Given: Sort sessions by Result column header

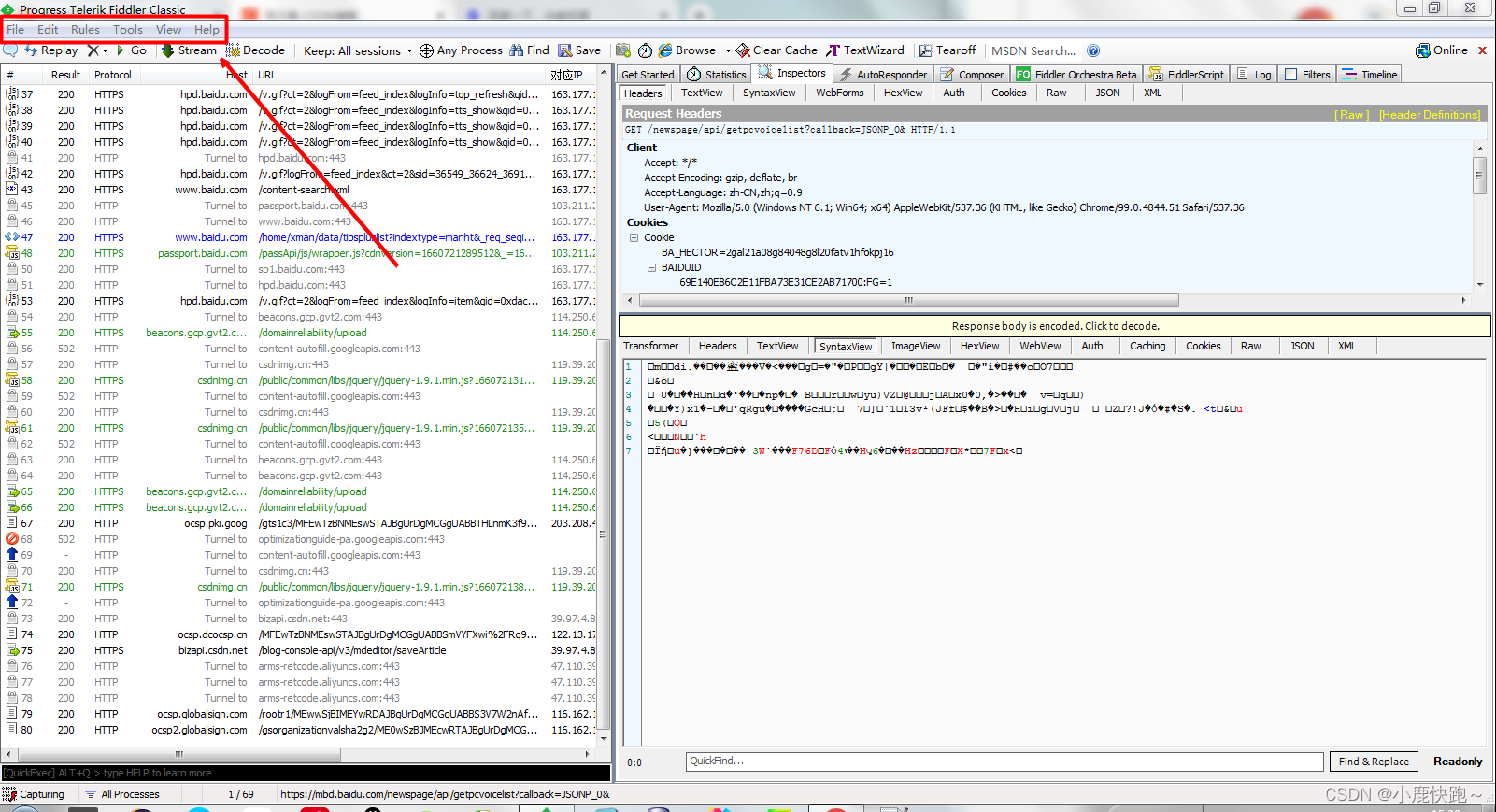Looking at the screenshot, I should 65,75.
